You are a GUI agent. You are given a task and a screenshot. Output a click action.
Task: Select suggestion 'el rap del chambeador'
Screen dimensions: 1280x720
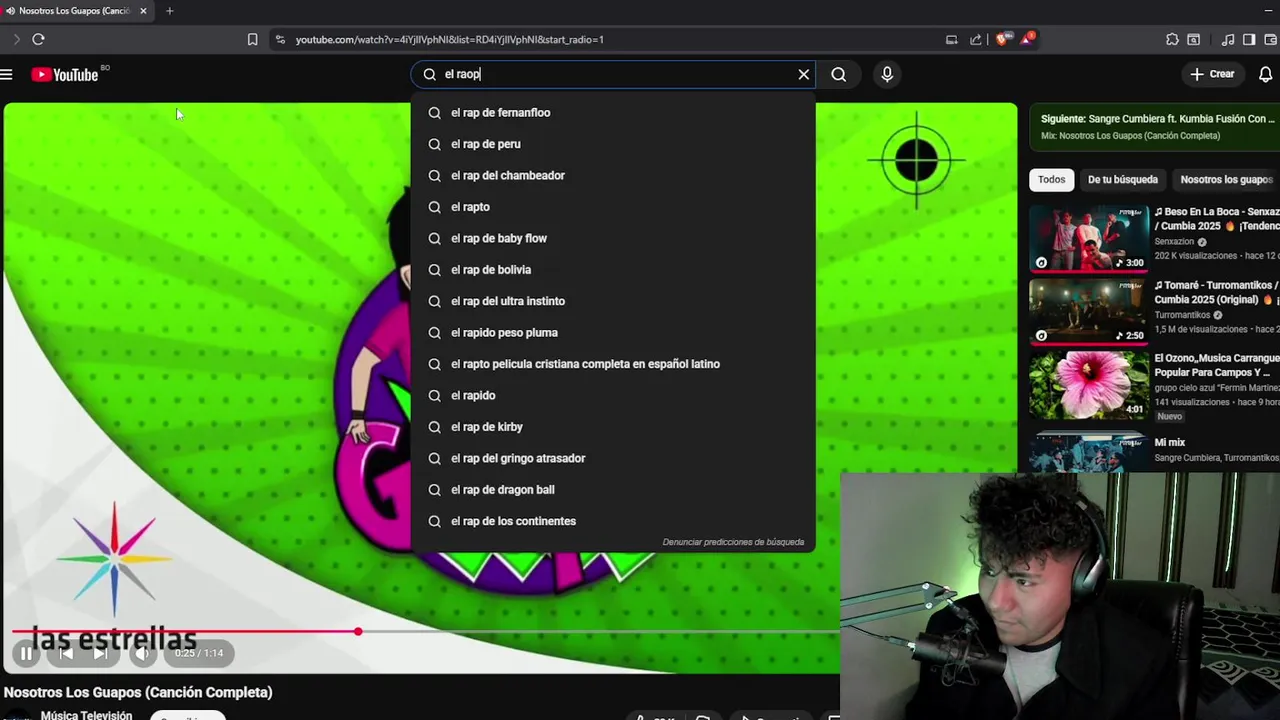(613, 175)
